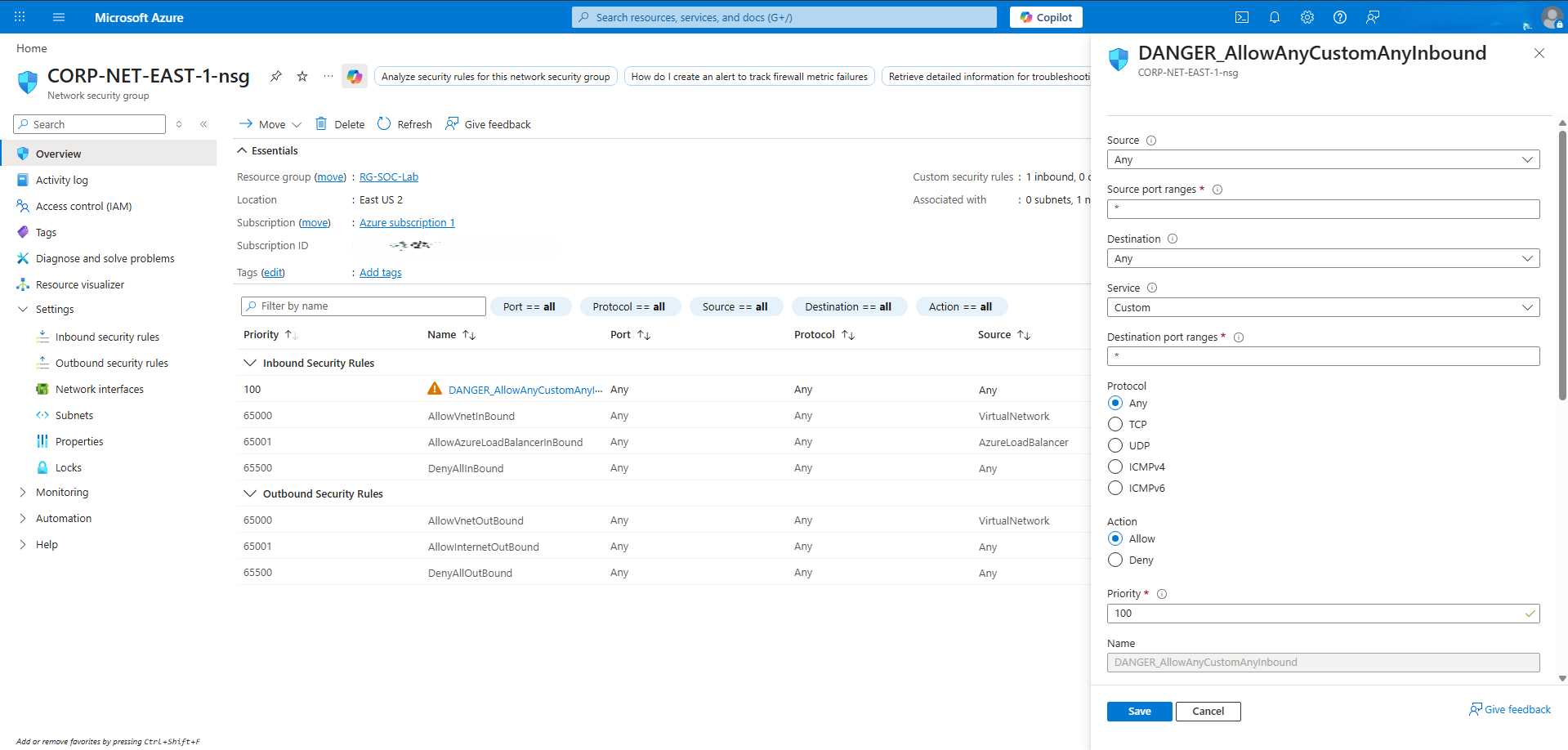This screenshot has height=750, width=1568.
Task: Choose the Allow action radio button
Action: pyautogui.click(x=1115, y=538)
